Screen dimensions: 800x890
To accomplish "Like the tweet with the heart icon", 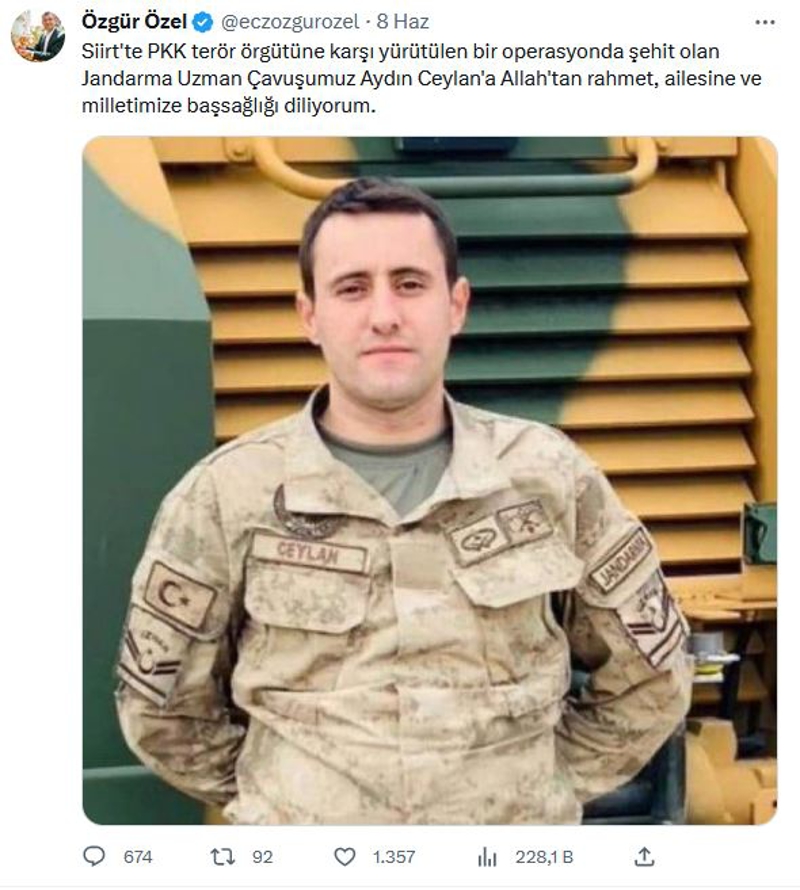I will [344, 856].
